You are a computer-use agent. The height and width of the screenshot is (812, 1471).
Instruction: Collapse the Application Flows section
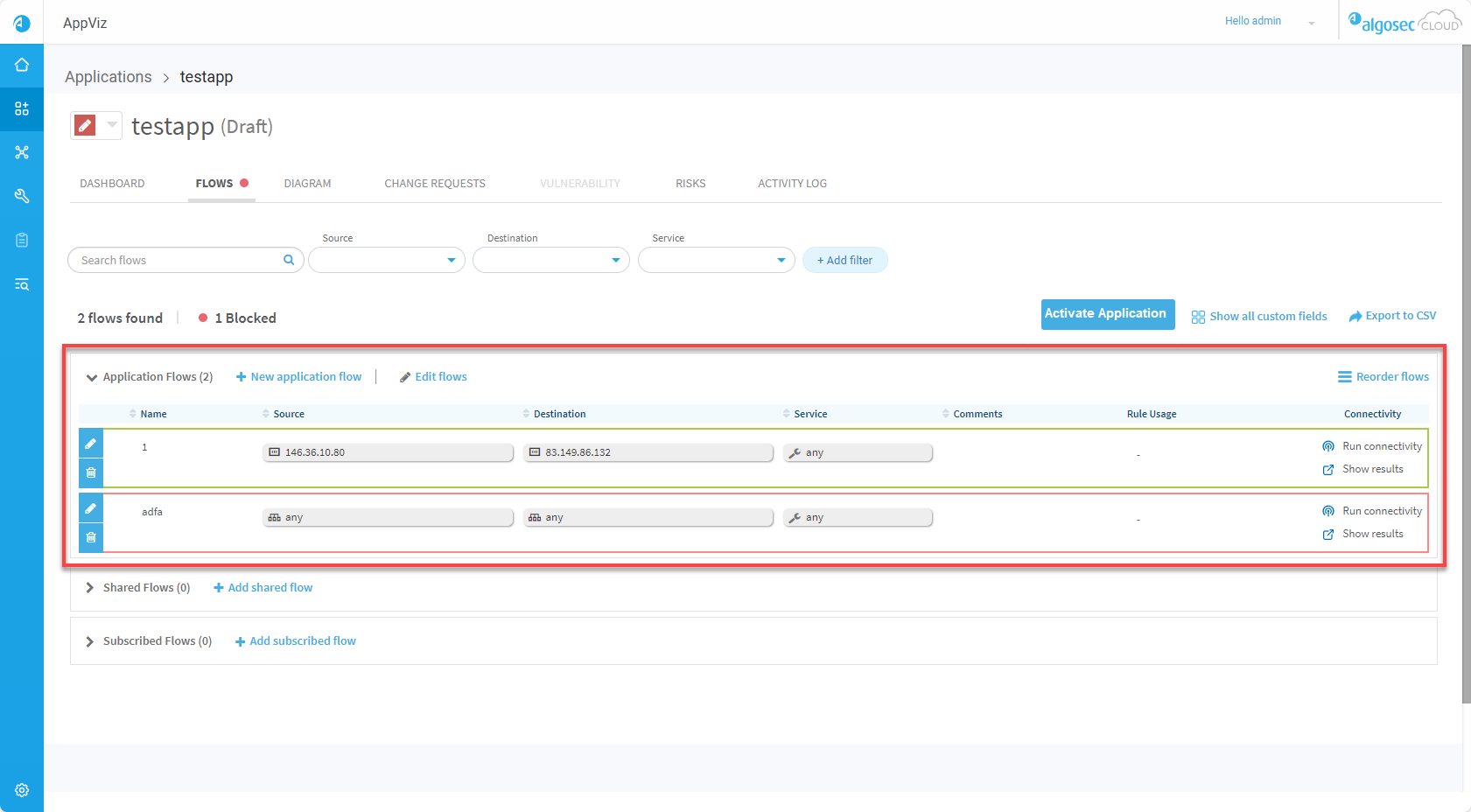click(91, 377)
